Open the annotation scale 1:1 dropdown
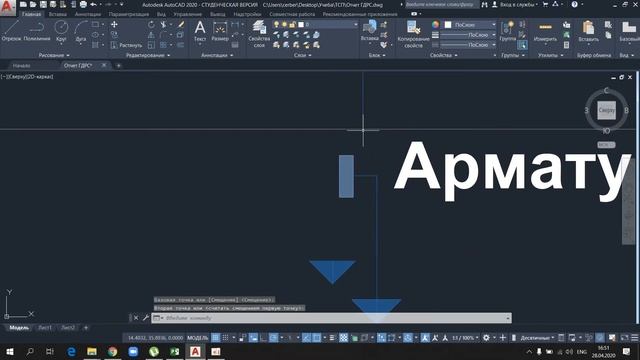This screenshot has width=640, height=360. 465,338
